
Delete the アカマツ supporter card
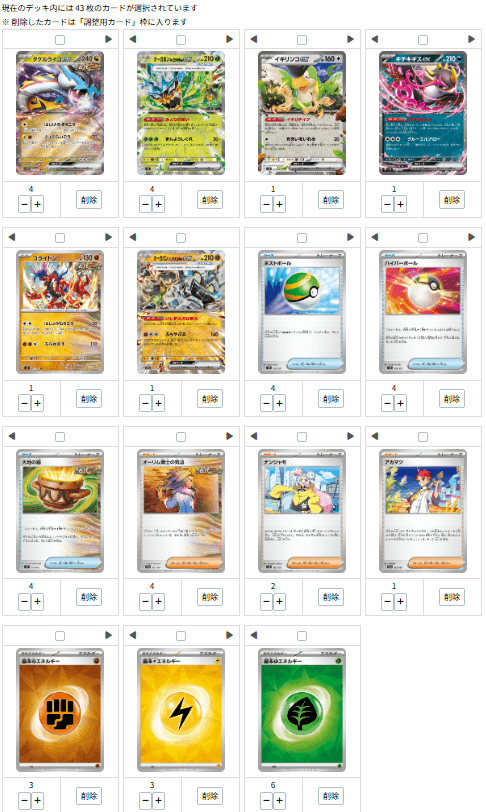pyautogui.click(x=452, y=597)
